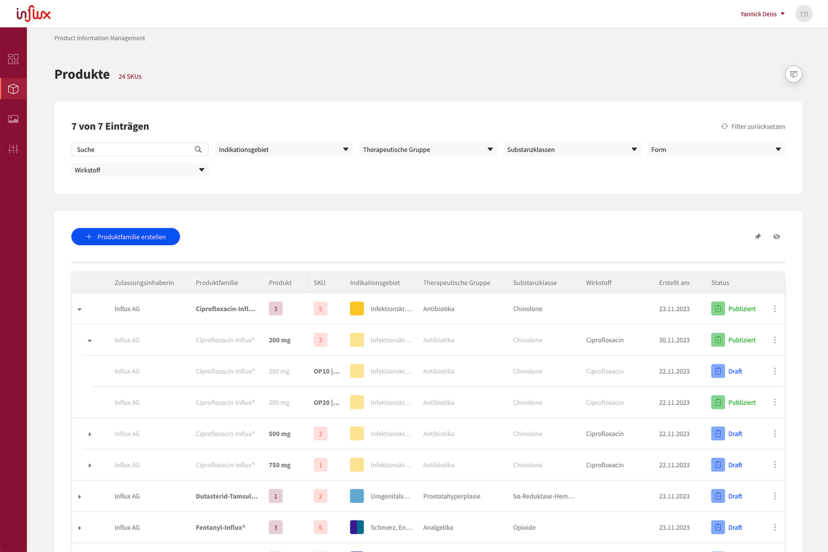Viewport: 828px width, 552px height.
Task: Open the Substanzklassen filter dropdown
Action: (572, 149)
